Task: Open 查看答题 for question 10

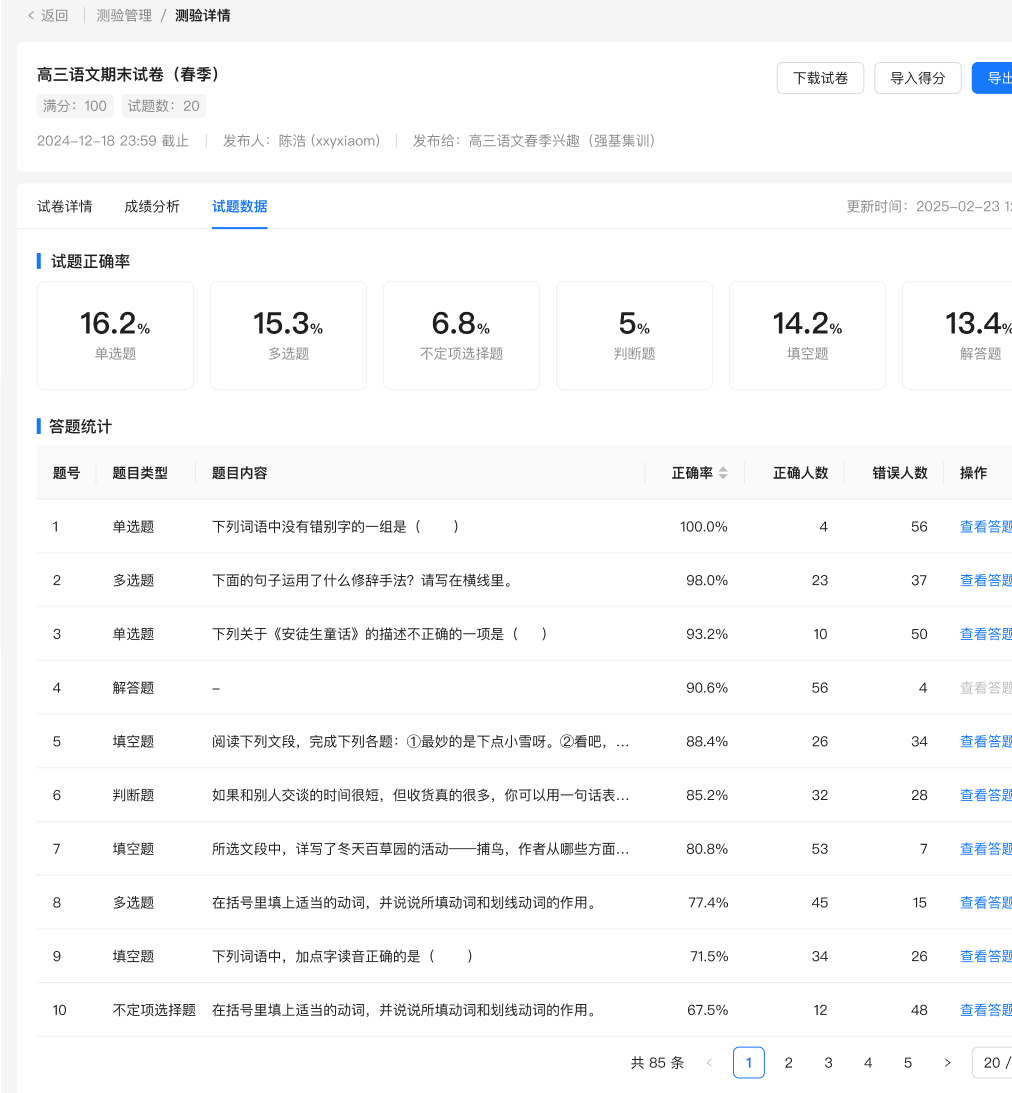Action: pyautogui.click(x=986, y=1010)
